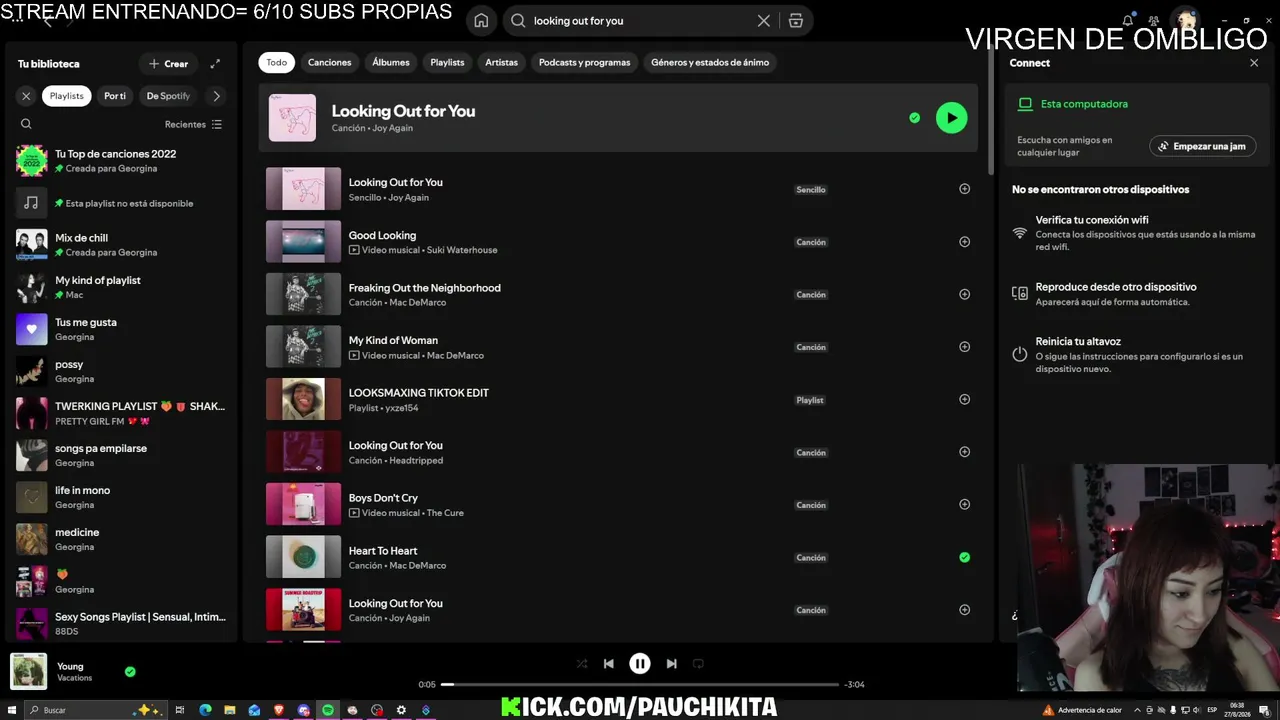Image resolution: width=1280 pixels, height=720 pixels.
Task: Filter results by Géneros y estados de ánimo
Action: pyautogui.click(x=710, y=62)
